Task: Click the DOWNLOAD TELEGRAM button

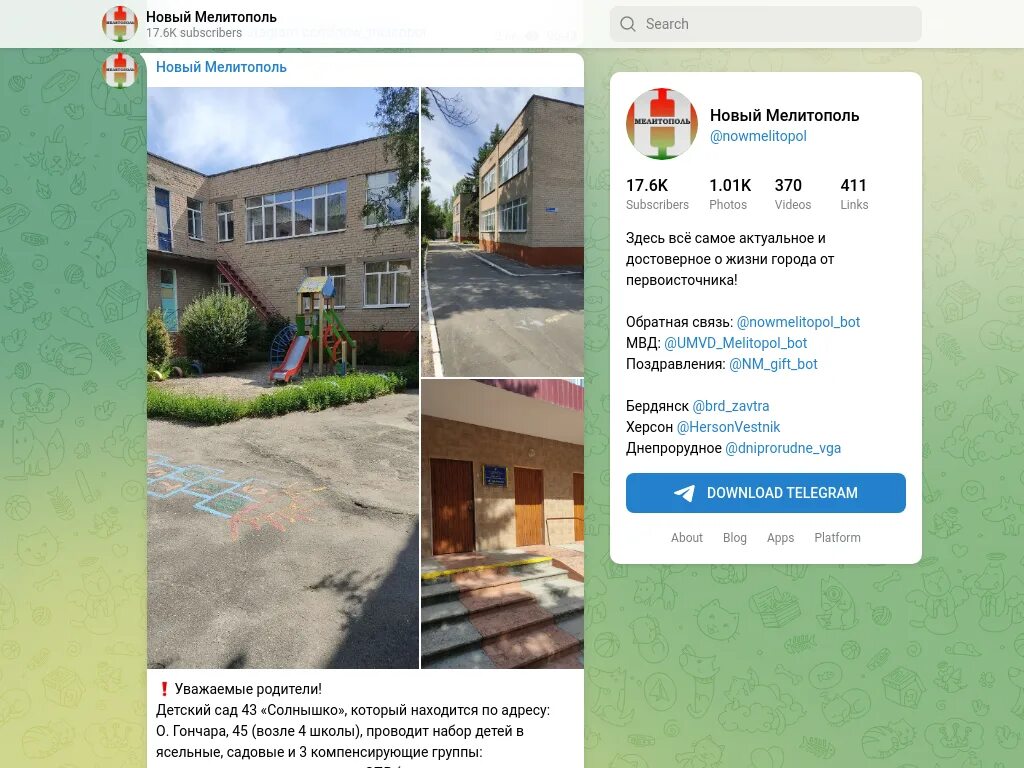Action: (765, 493)
